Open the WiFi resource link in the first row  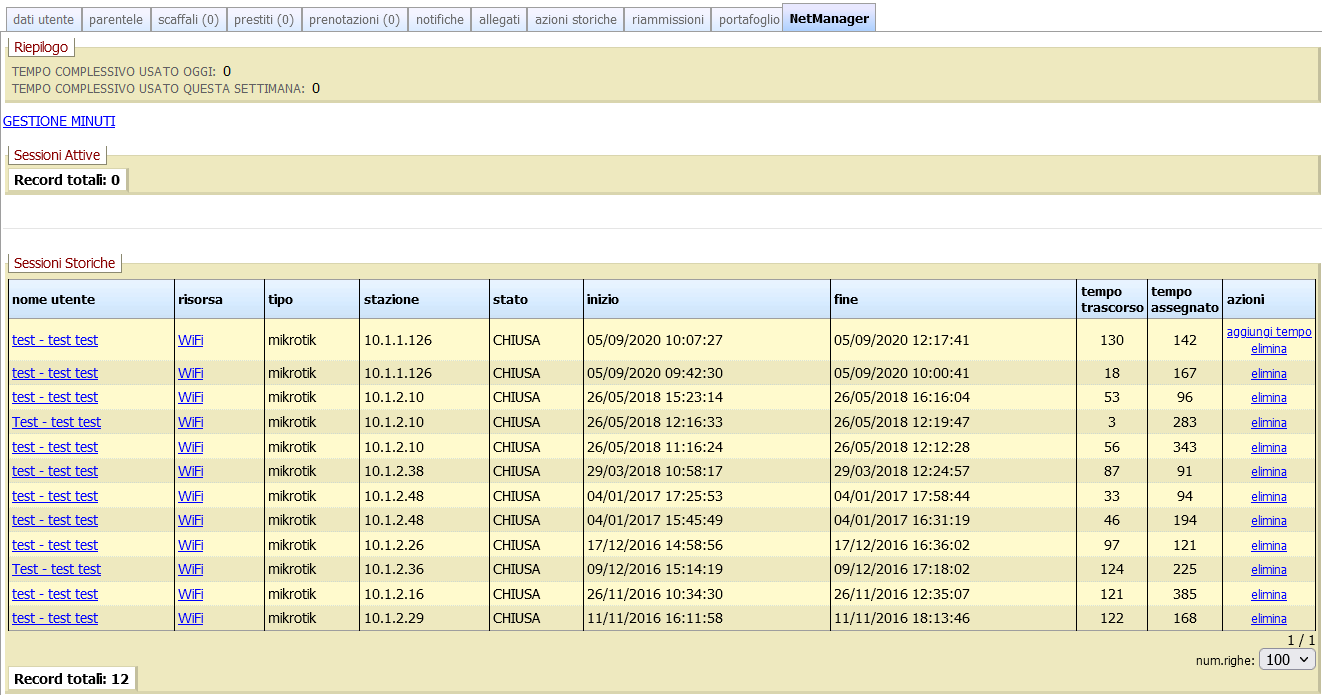tap(189, 340)
